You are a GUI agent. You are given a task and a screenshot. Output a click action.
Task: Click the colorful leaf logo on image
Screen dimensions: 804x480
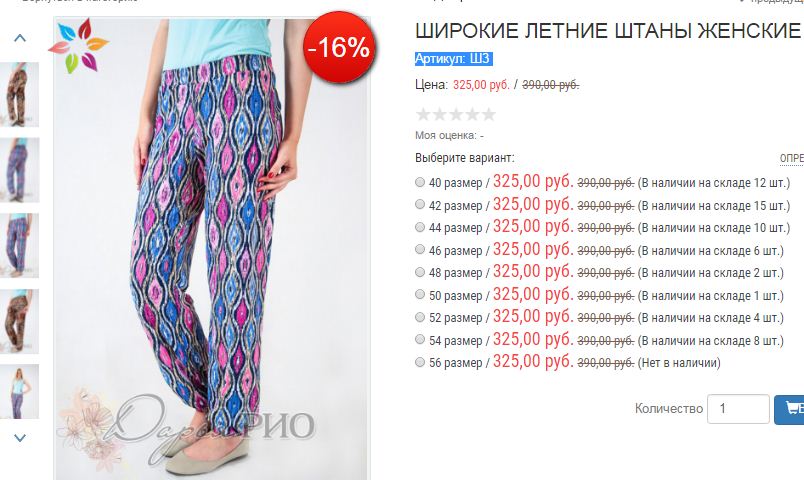coord(78,45)
